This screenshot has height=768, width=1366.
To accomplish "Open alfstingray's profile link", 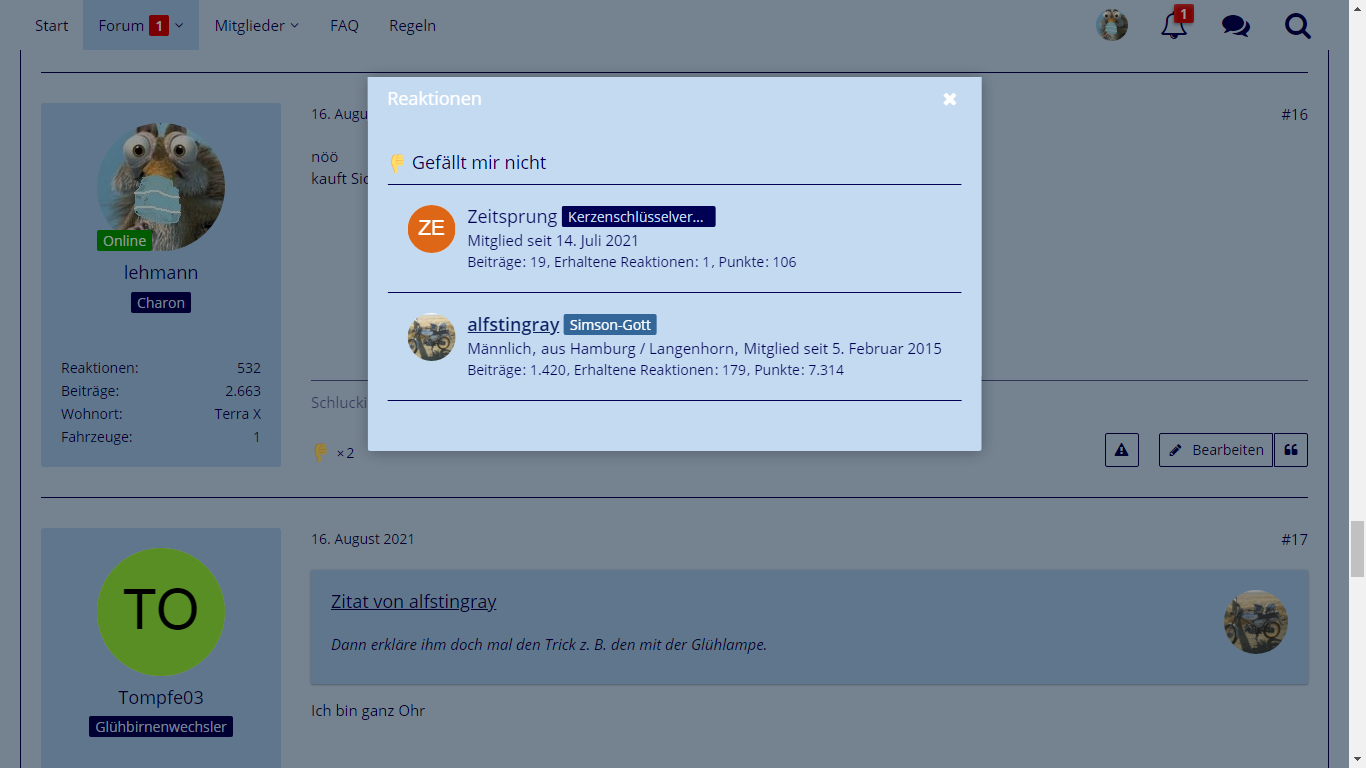I will [513, 324].
